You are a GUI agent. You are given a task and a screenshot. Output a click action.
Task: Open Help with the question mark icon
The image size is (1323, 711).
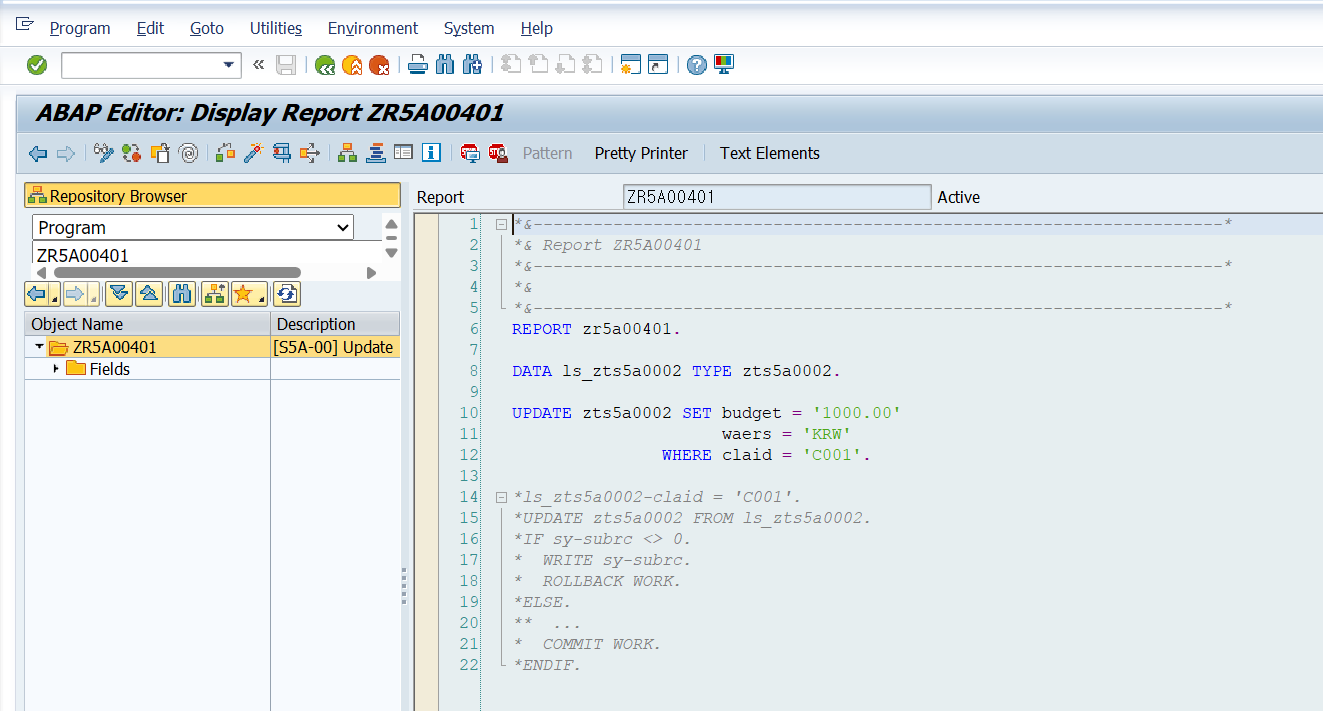click(697, 65)
